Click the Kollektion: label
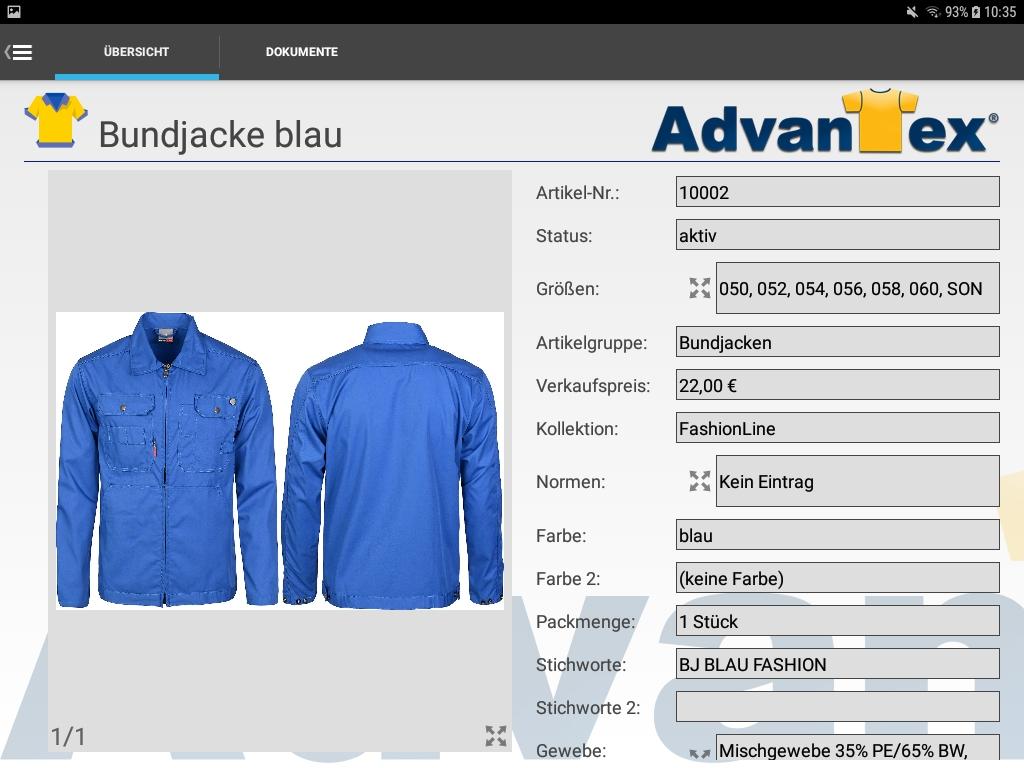The image size is (1024, 768). (577, 429)
